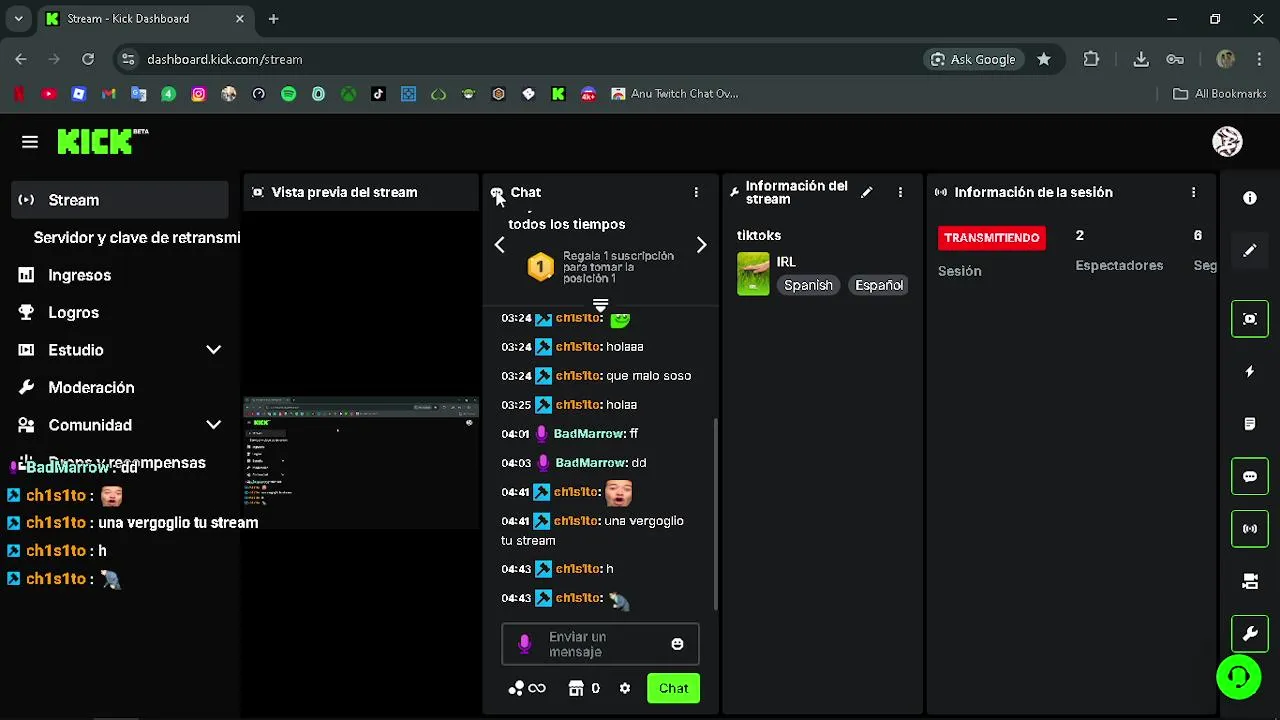Click the Spanish tag chip
This screenshot has width=1280, height=720.
pyautogui.click(x=808, y=285)
